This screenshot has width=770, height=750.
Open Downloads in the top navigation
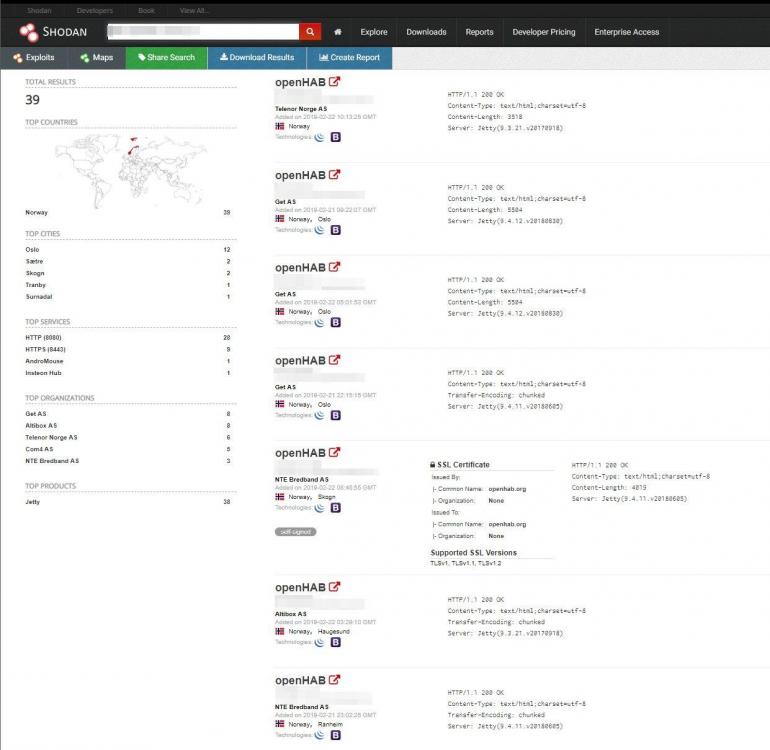(426, 32)
